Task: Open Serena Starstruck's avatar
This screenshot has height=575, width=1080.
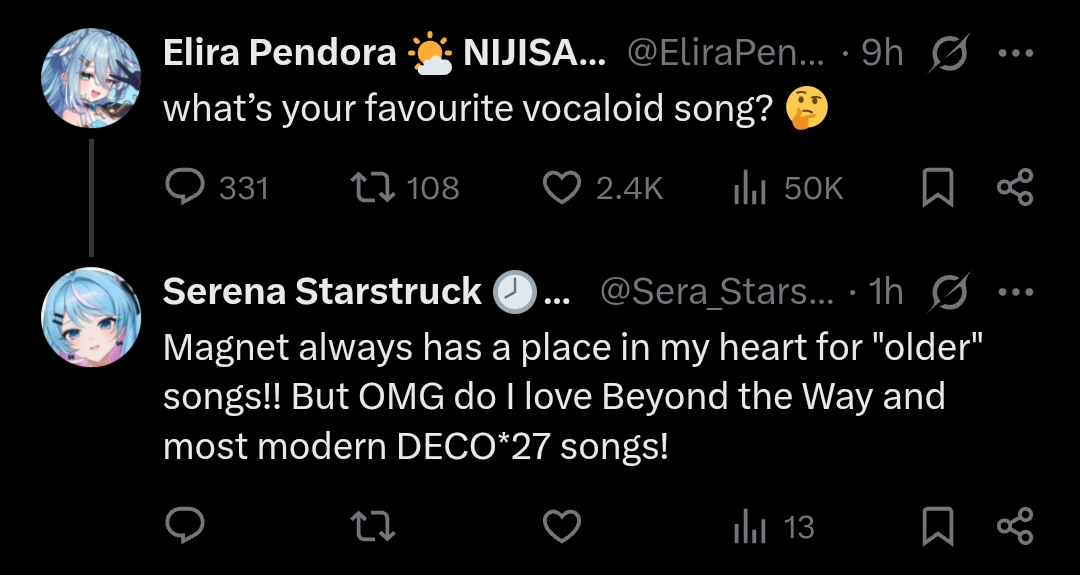Action: pos(91,317)
